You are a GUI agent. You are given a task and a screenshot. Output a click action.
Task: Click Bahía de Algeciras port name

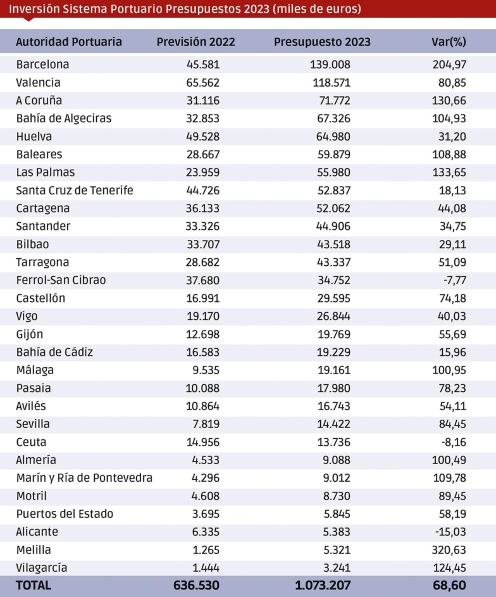tap(64, 118)
